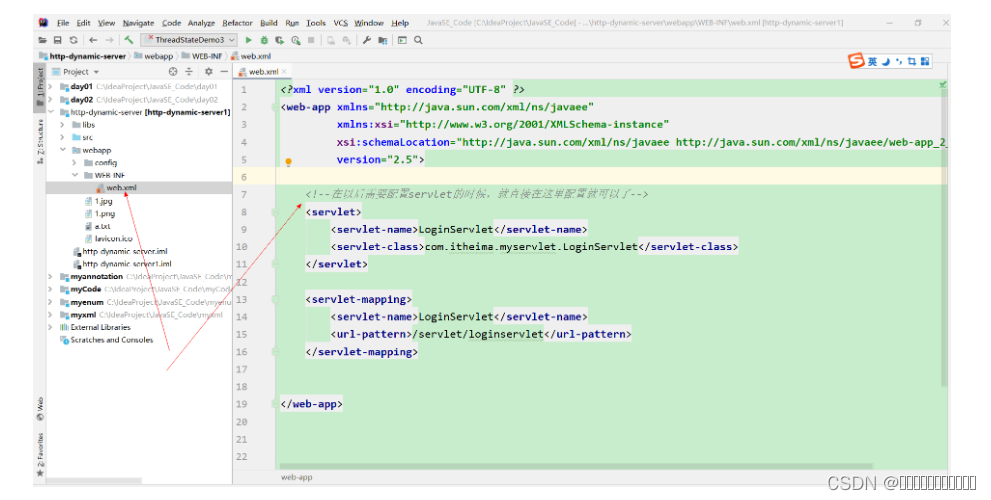Click WEB-INF breadcrumb in navigation bar

click(x=203, y=56)
